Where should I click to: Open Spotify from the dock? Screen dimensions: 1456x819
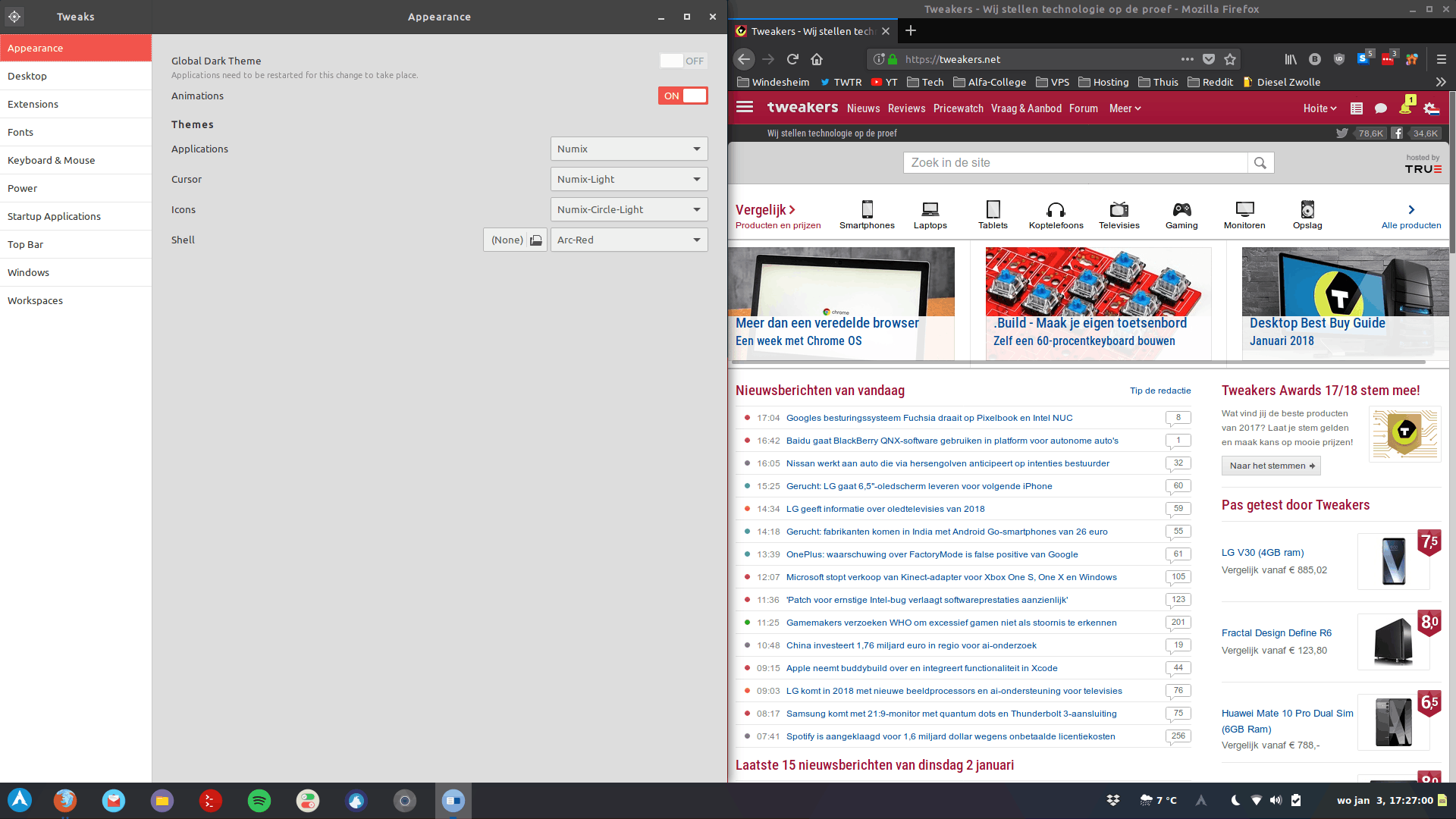click(x=259, y=801)
